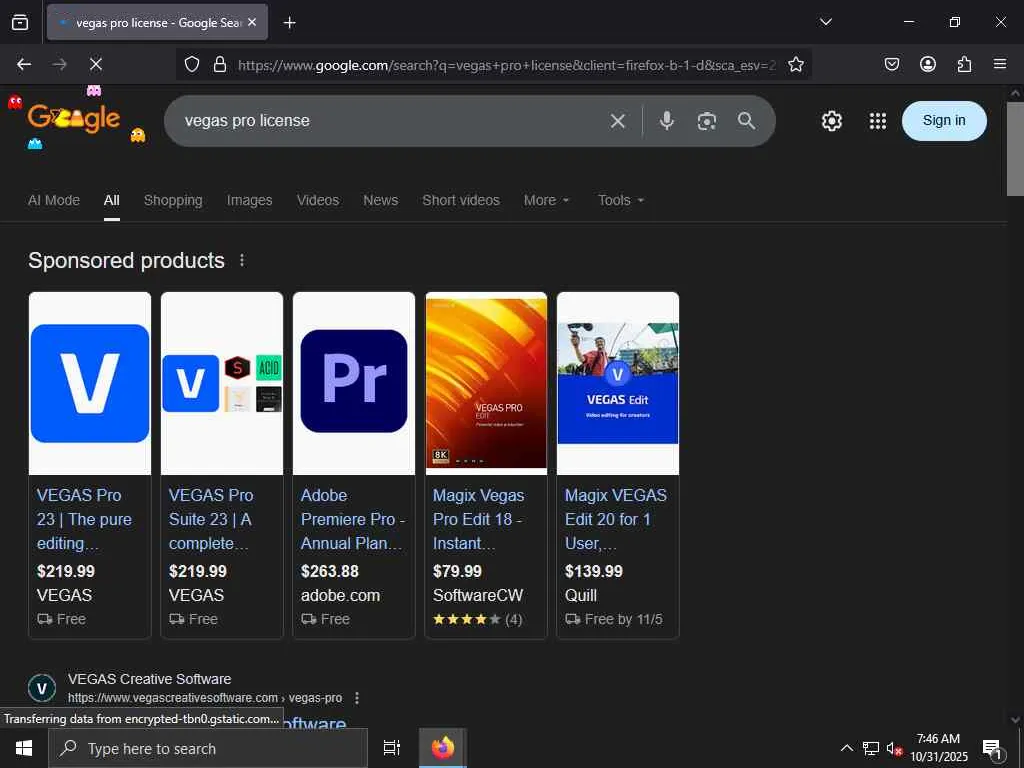List all open tabs with the chevron

[826, 22]
